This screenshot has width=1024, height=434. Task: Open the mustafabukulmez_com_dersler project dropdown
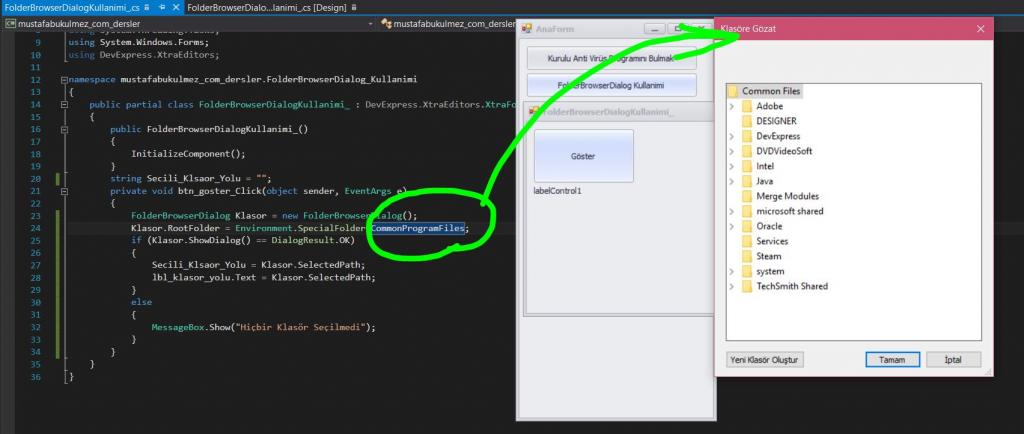click(x=371, y=23)
